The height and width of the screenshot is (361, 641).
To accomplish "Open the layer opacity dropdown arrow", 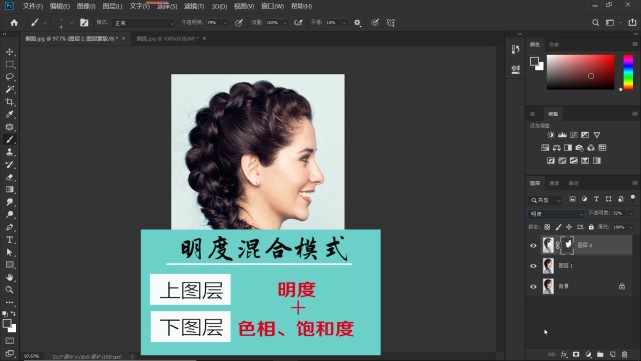I will 631,213.
